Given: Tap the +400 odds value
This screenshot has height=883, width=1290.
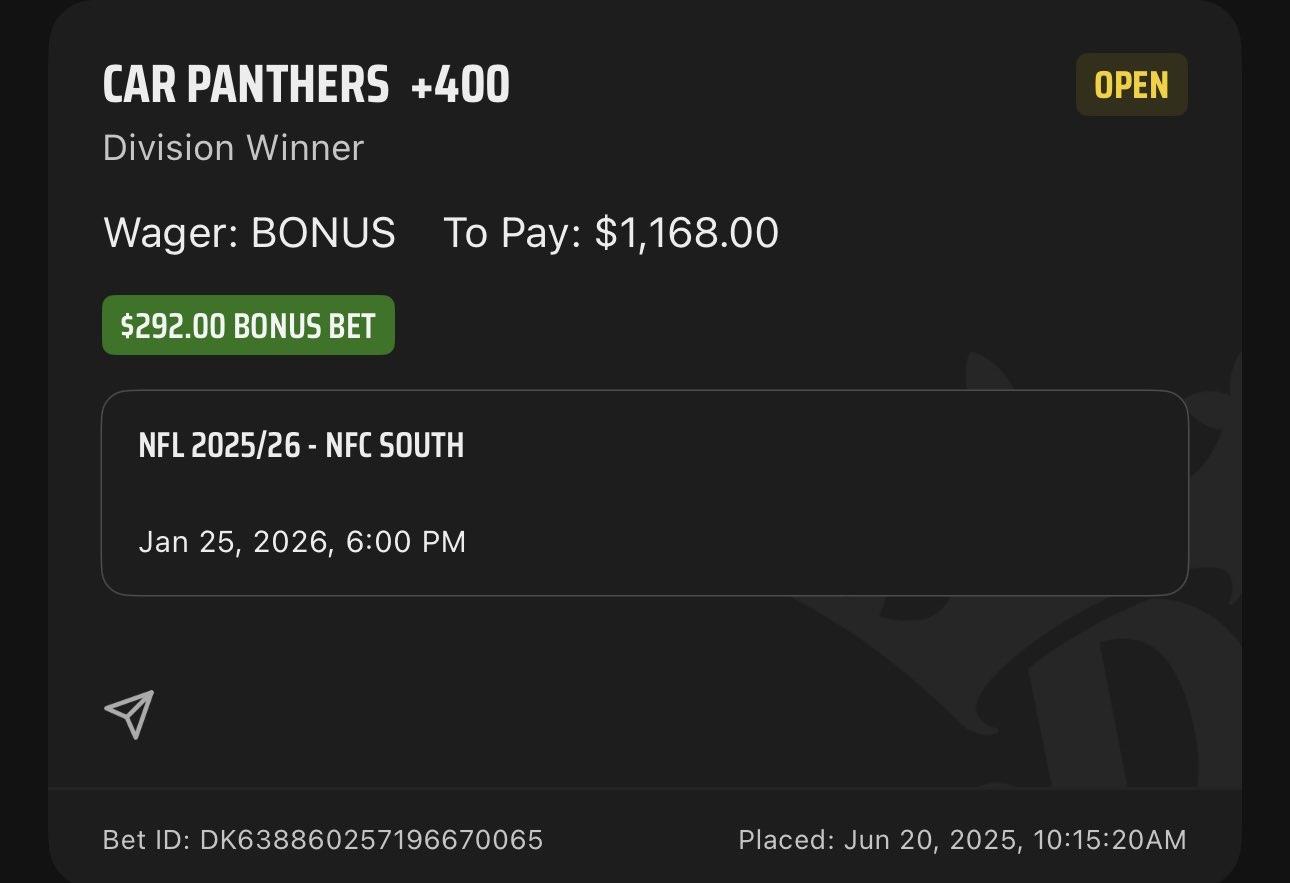Looking at the screenshot, I should click(x=460, y=85).
